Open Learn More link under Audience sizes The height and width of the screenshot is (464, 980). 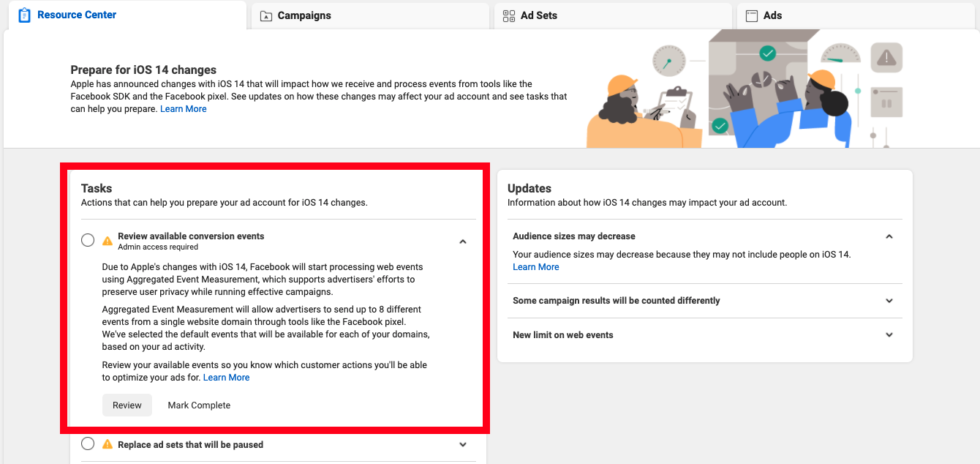click(x=536, y=267)
